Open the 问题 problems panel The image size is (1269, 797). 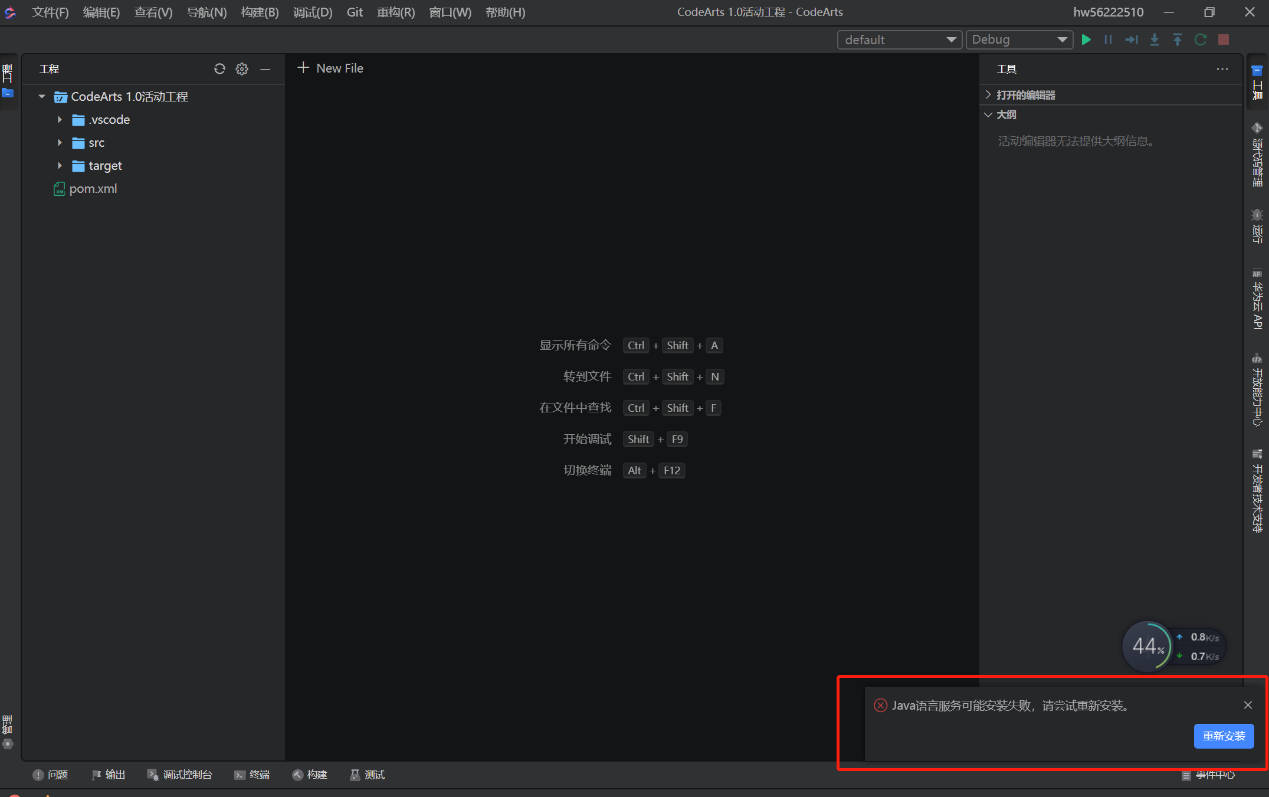(50, 775)
